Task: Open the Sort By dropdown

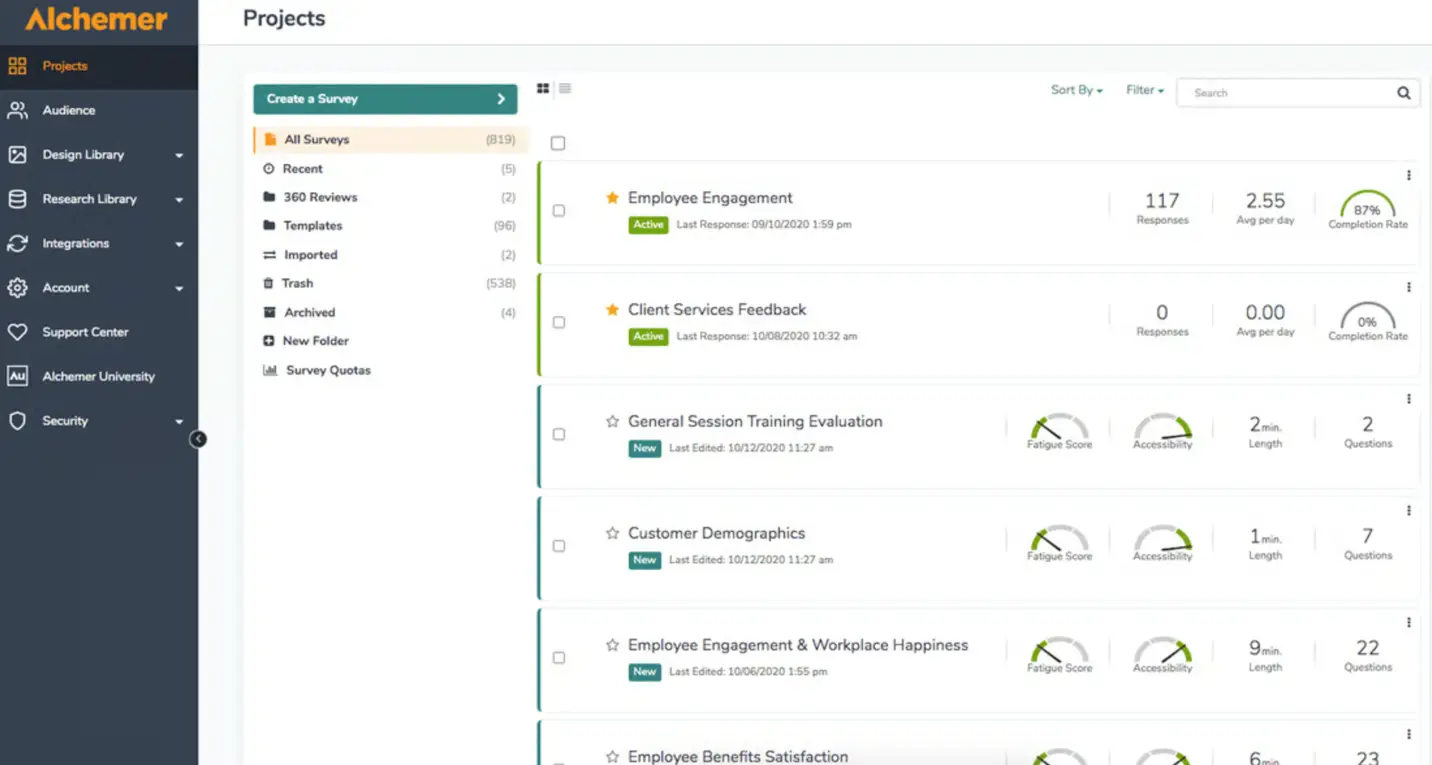Action: click(x=1075, y=89)
